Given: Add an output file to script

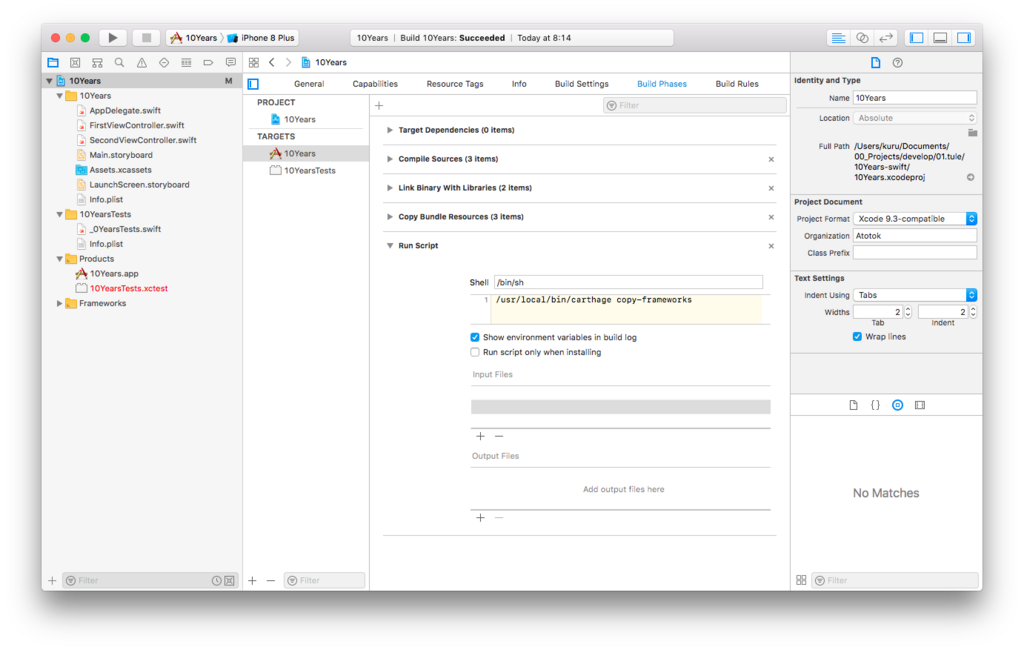Looking at the screenshot, I should pyautogui.click(x=481, y=518).
